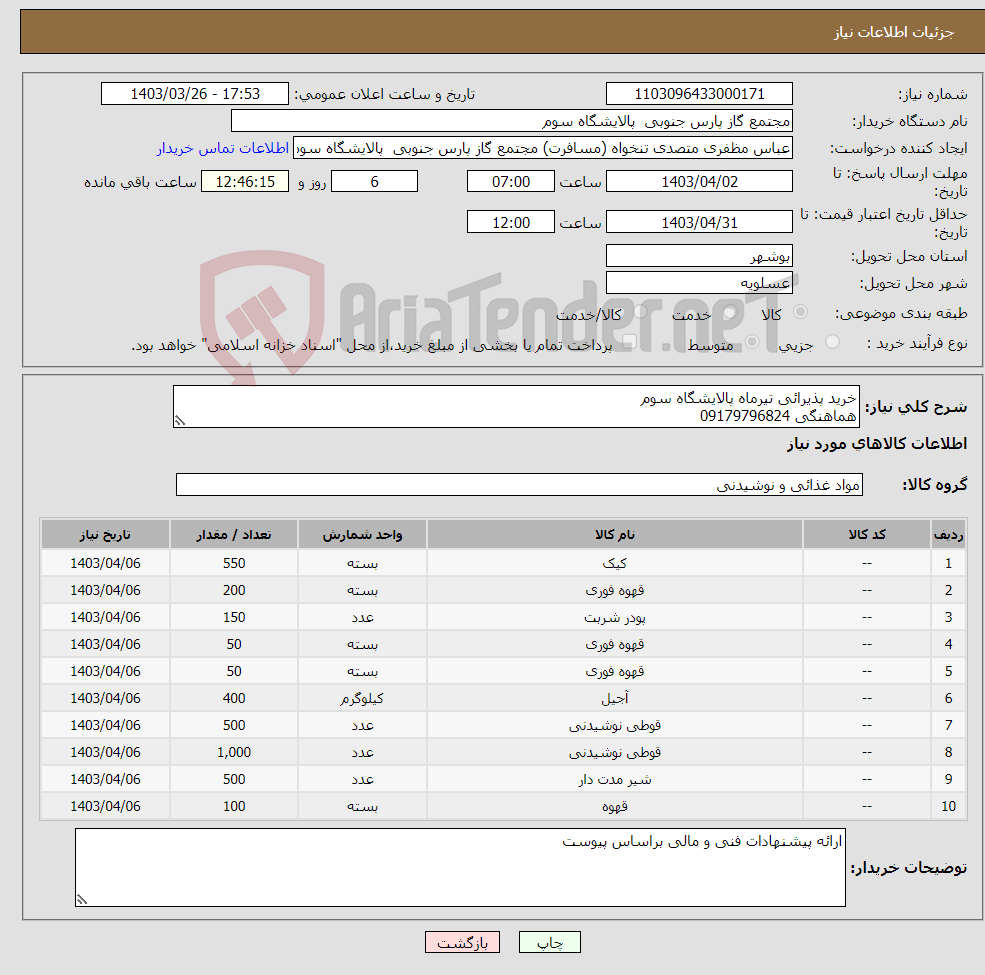Click the پودر شربت item in row 3
The image size is (985, 975).
pyautogui.click(x=614, y=618)
